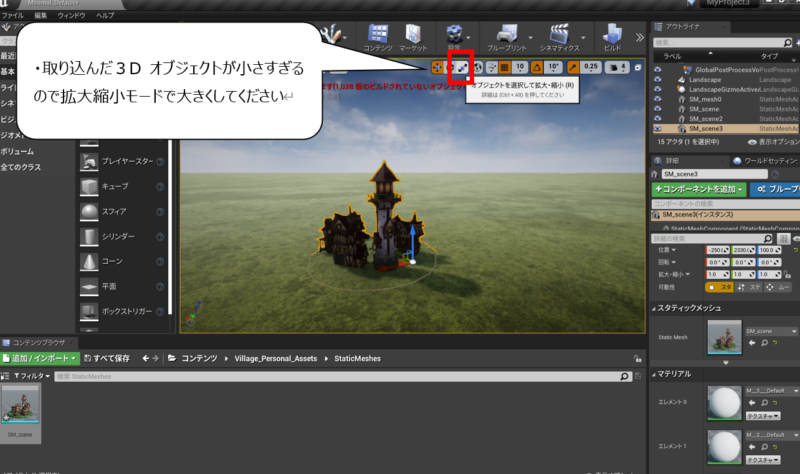Click the Build toolbar icon
The height and width of the screenshot is (474, 800).
point(612,37)
